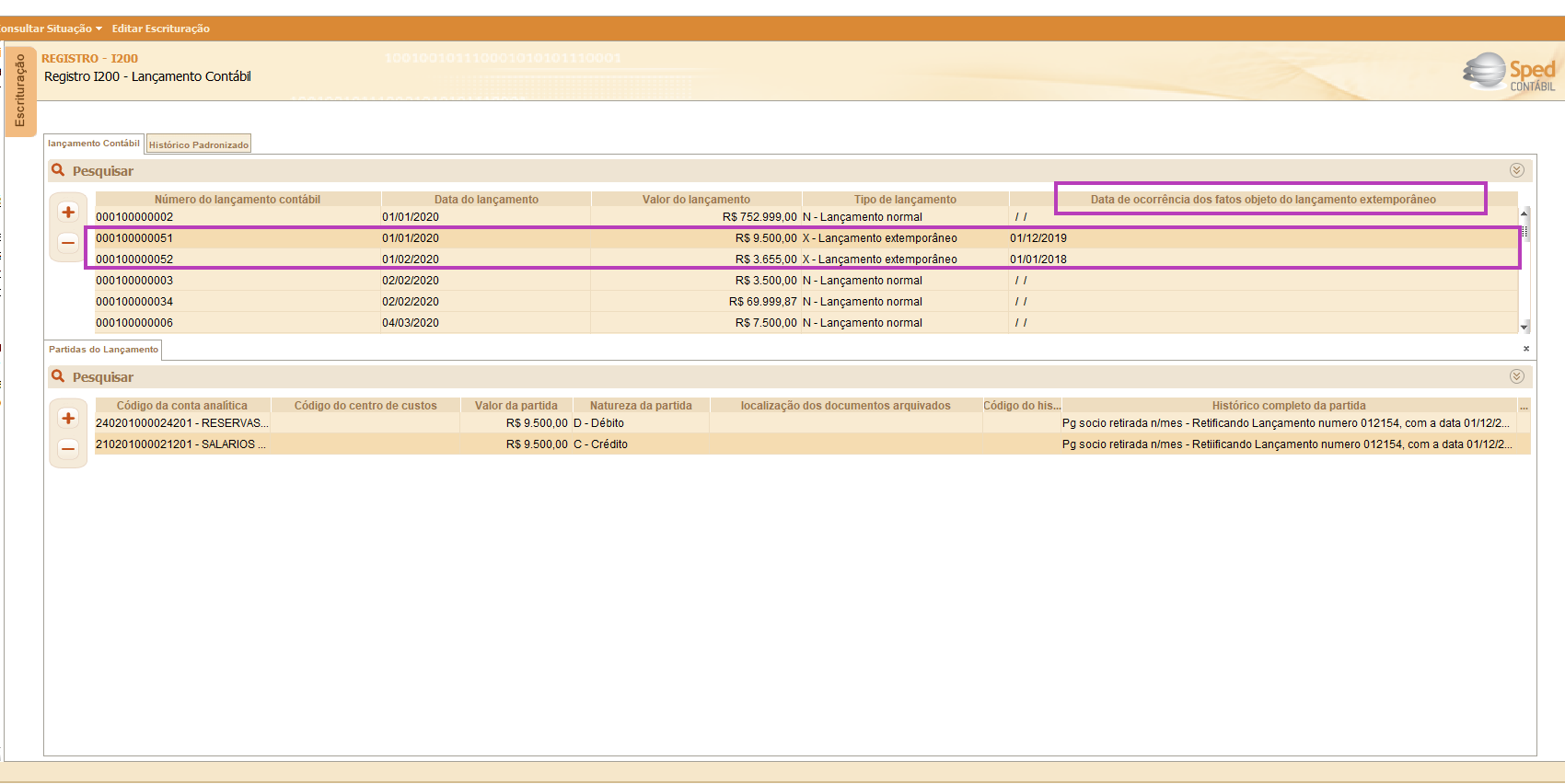Select lançamento row 000100000052

pos(806,259)
